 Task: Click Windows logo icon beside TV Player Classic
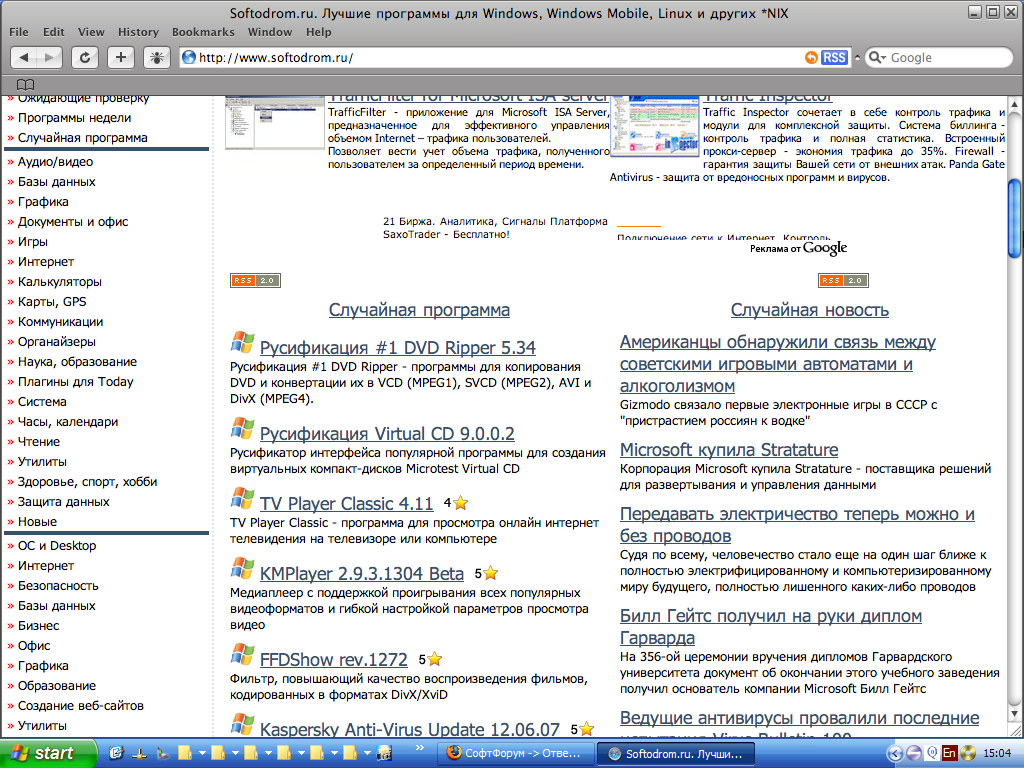242,499
